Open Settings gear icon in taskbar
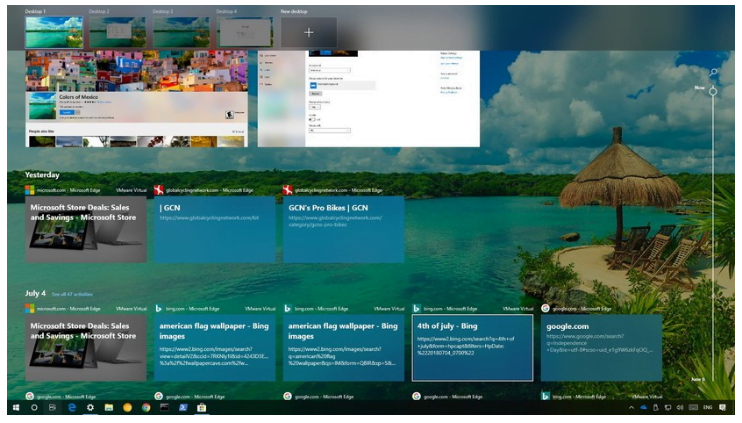The image size is (742, 423). click(x=90, y=408)
